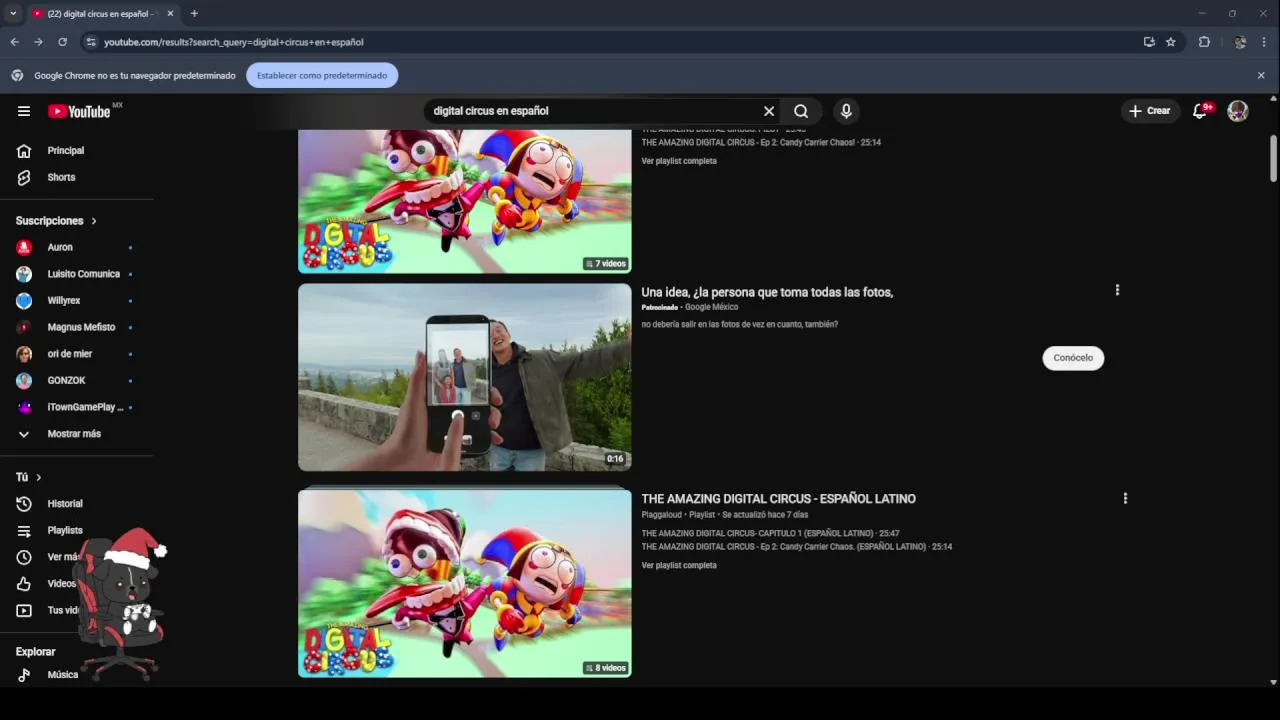Viewport: 1280px width, 720px height.
Task: Click the Shorts icon in sidebar
Action: click(24, 177)
